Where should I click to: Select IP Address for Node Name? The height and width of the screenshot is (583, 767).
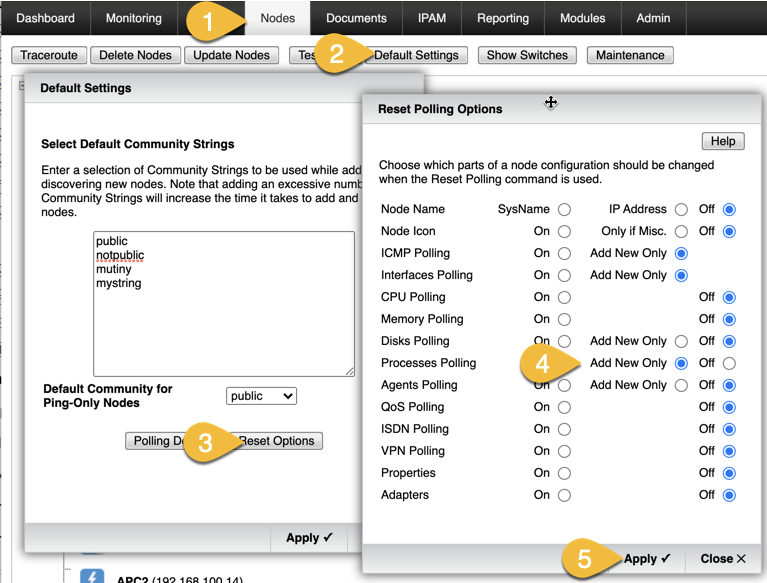[681, 209]
